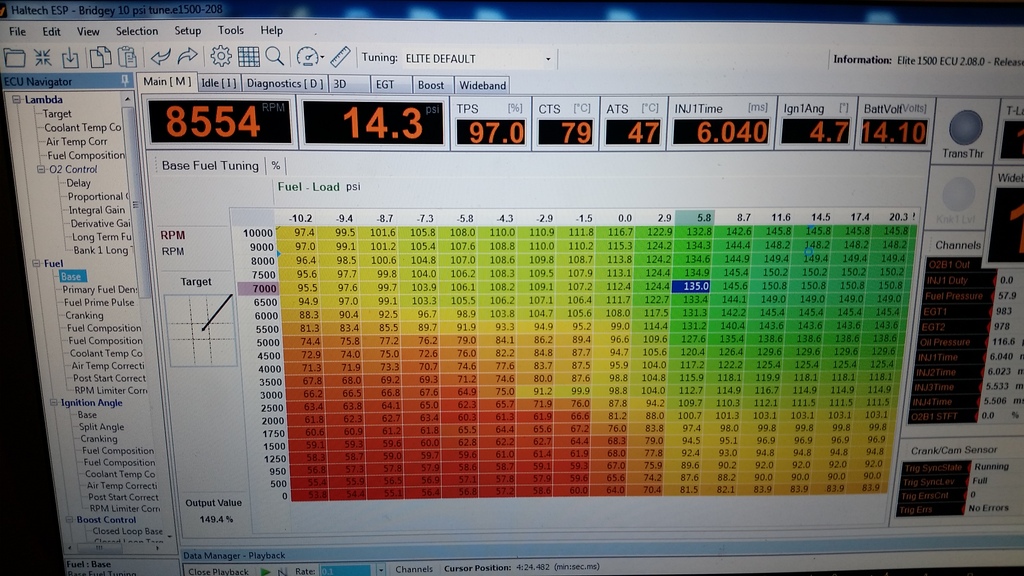Switch to the Diagnostics [ D ] tab
This screenshot has width=1024, height=576.
point(285,84)
